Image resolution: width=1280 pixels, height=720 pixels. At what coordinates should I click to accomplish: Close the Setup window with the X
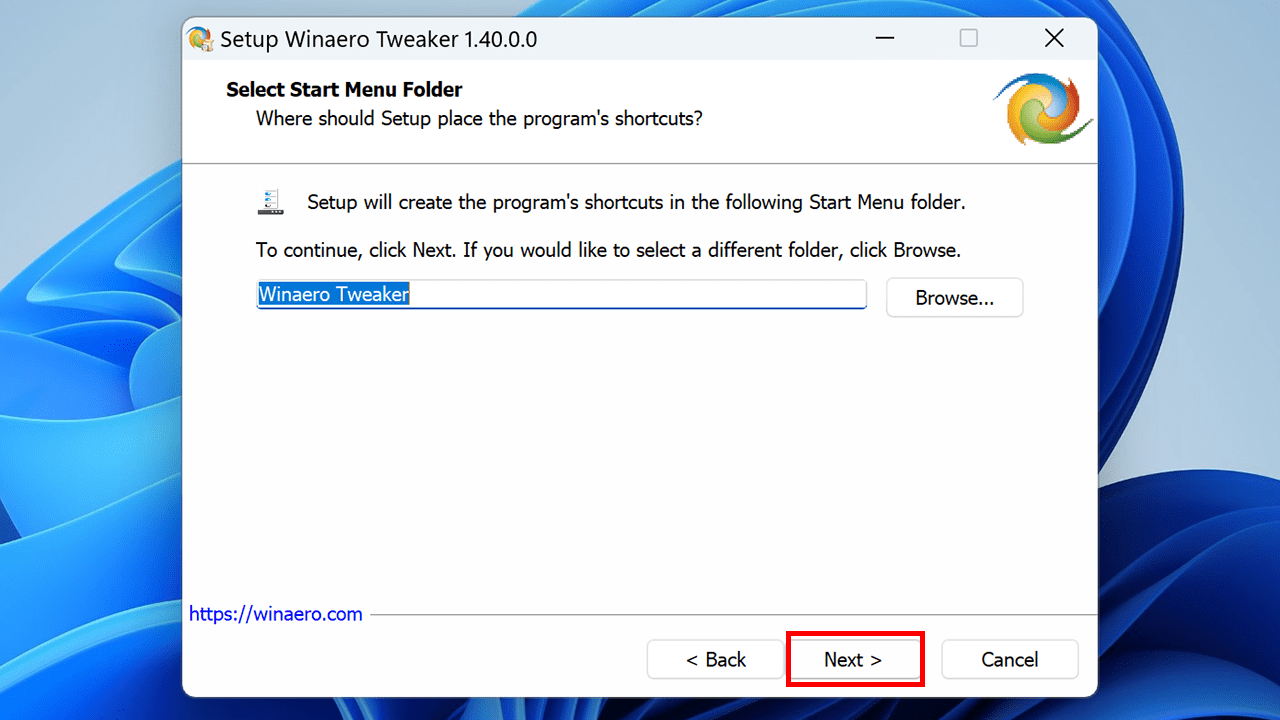click(1053, 39)
